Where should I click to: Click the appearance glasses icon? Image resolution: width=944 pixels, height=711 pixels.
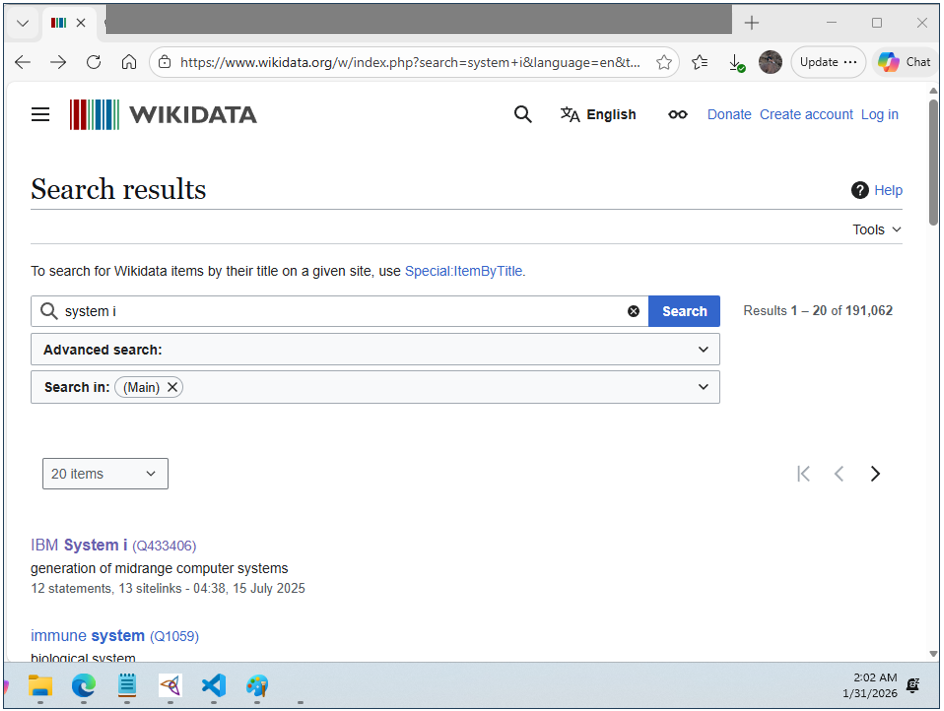(x=678, y=115)
